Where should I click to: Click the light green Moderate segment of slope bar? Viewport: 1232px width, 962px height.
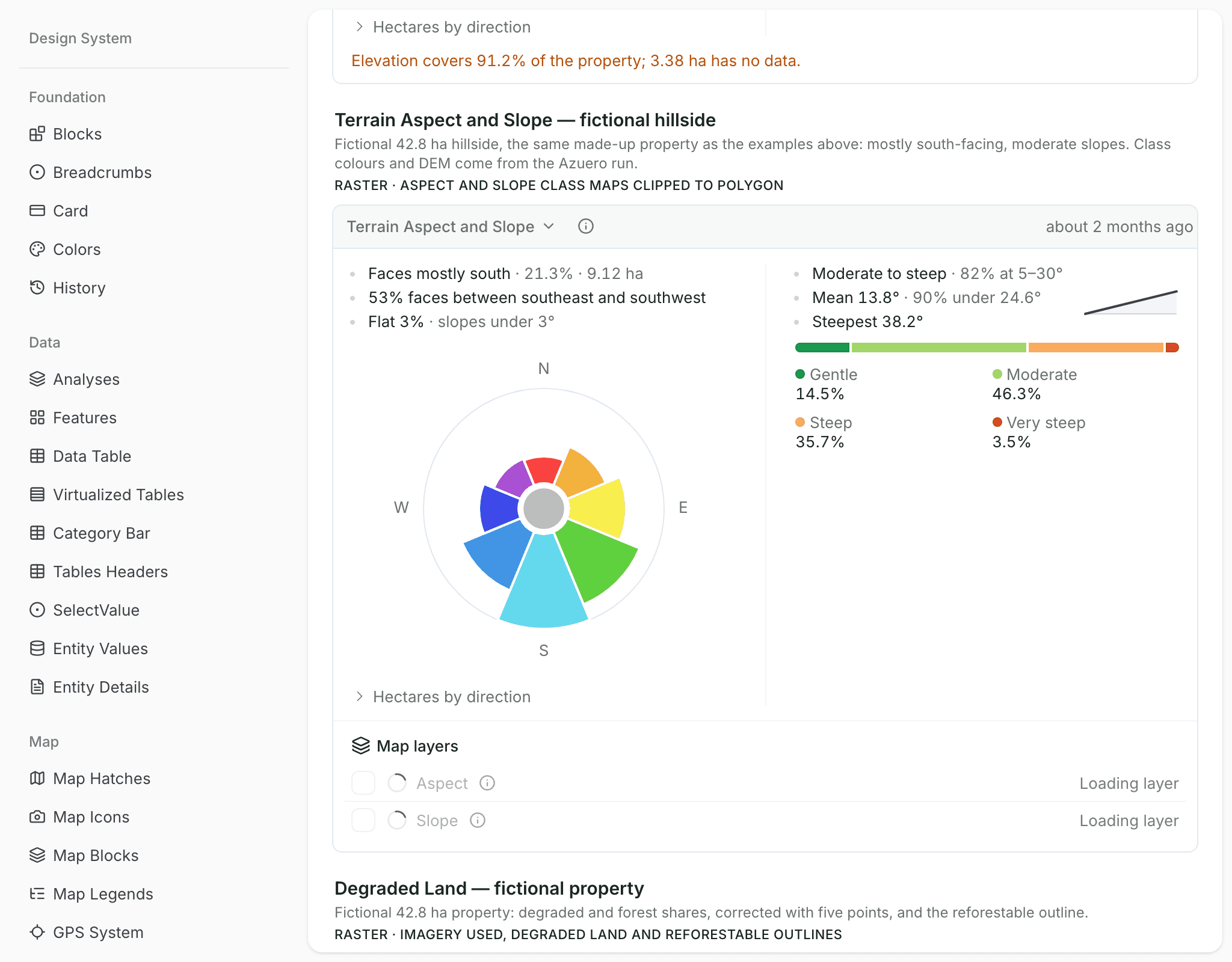tap(938, 348)
